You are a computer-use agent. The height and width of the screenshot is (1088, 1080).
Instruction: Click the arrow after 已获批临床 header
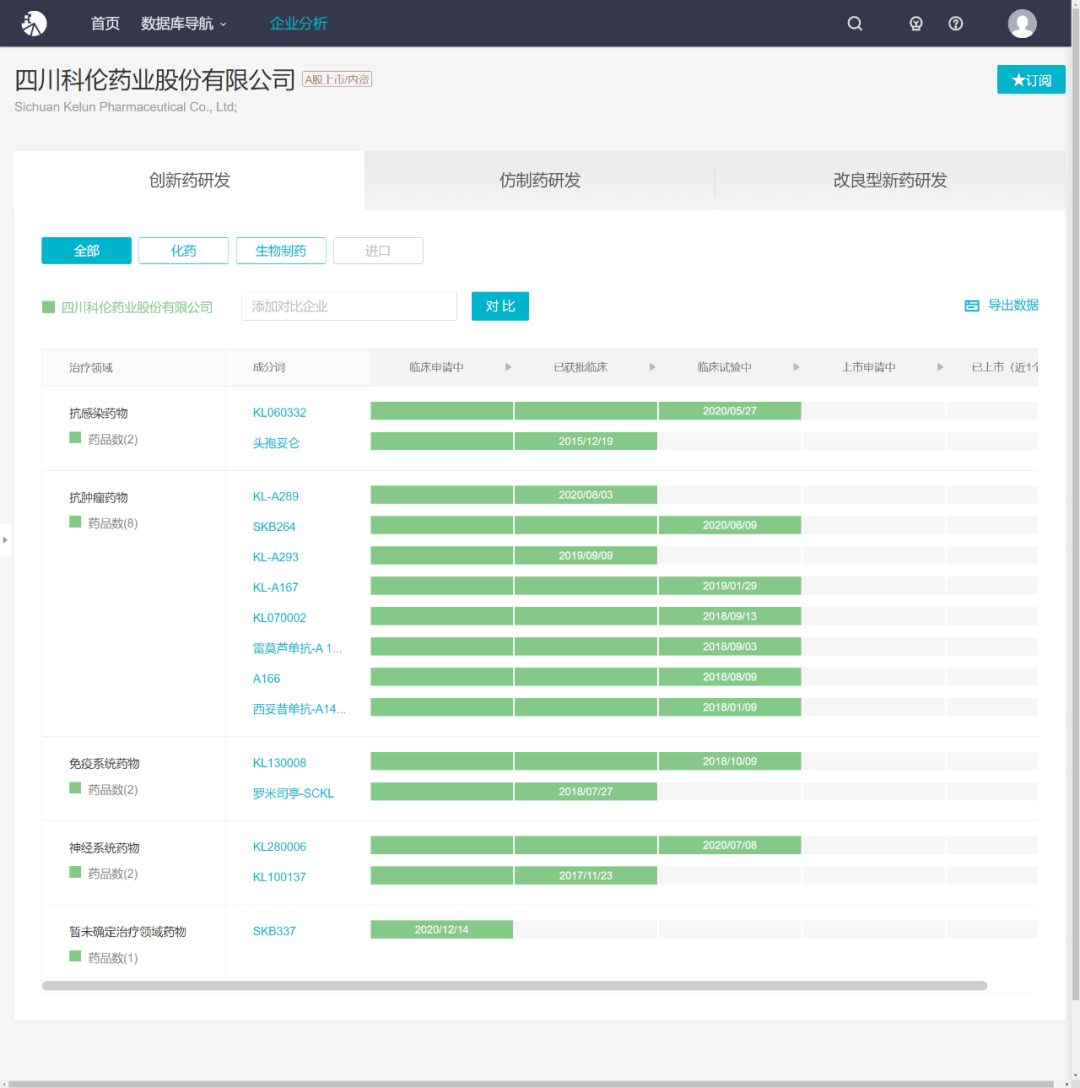pos(652,367)
